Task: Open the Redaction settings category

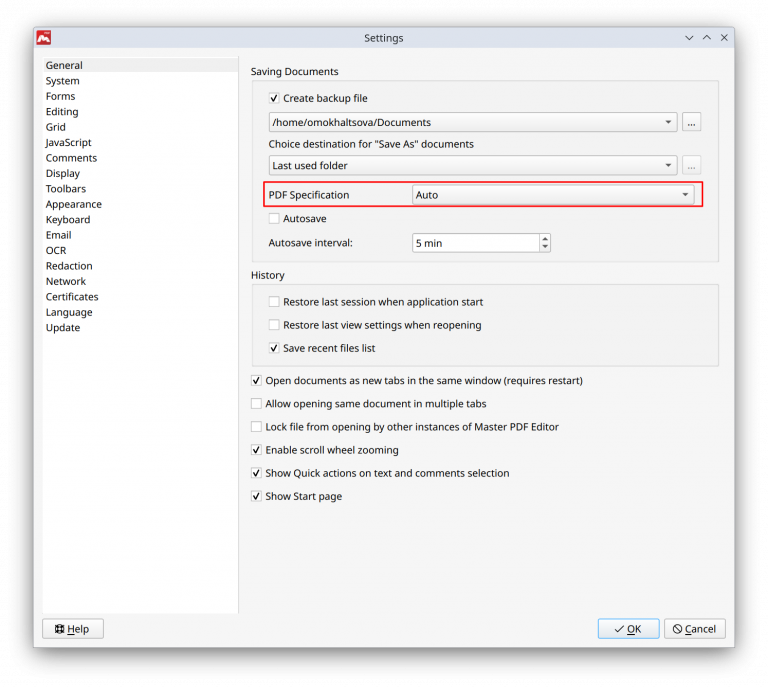Action: coord(69,266)
